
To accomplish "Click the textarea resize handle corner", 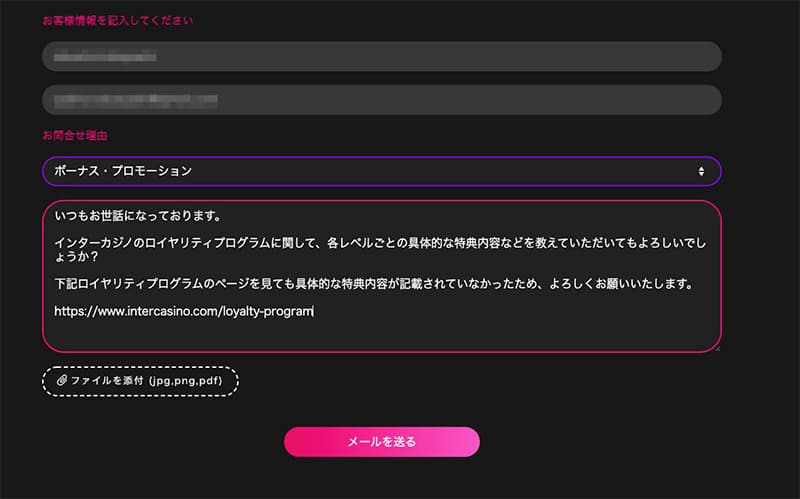I will coord(717,348).
